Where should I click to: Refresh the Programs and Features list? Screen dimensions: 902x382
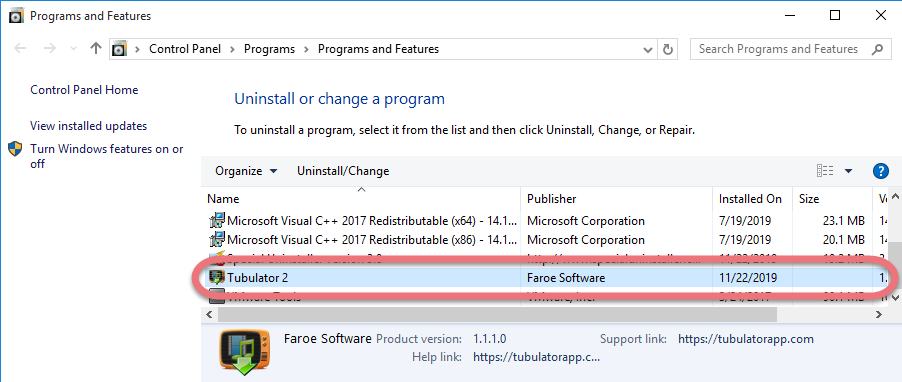click(667, 49)
